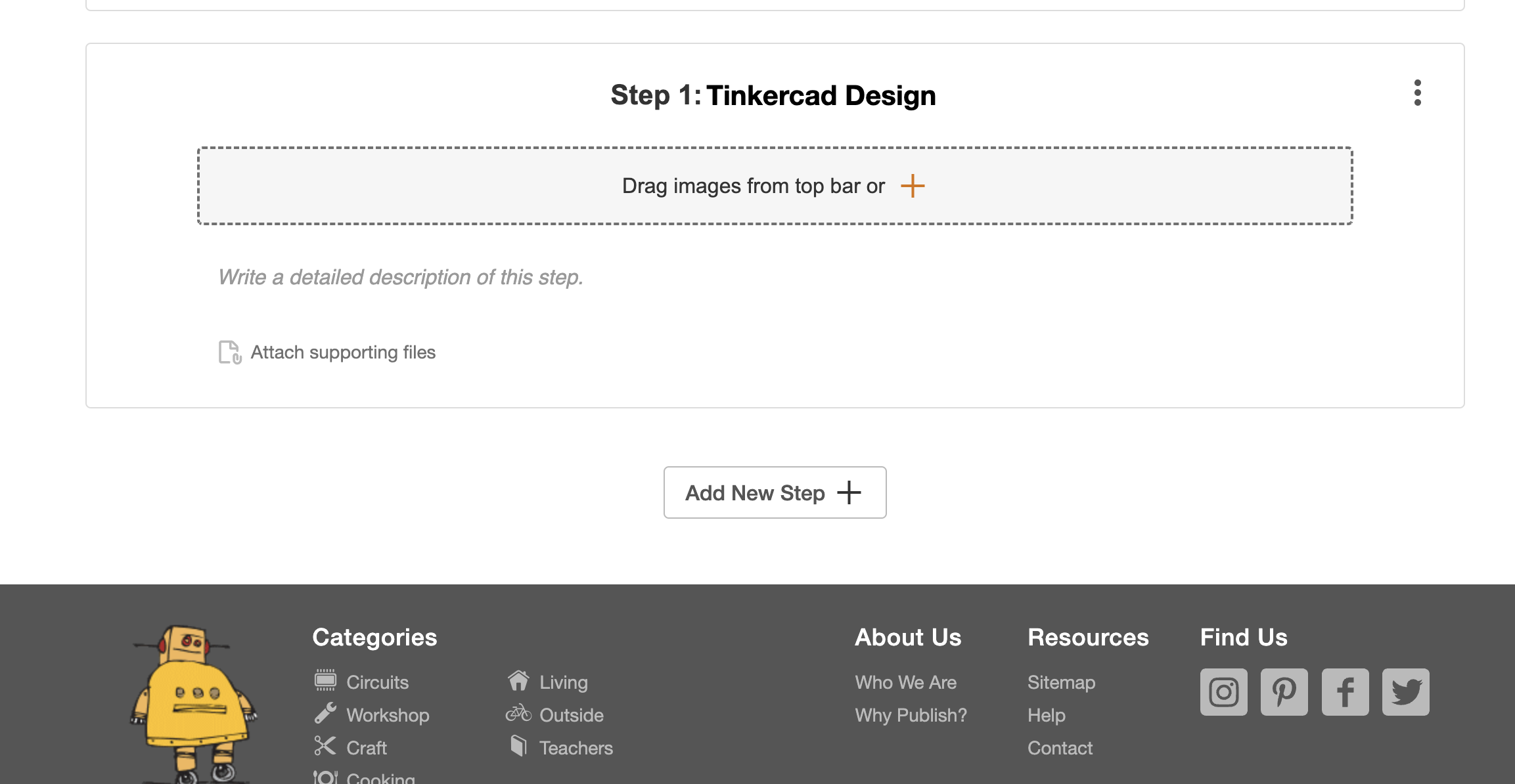
Task: Click the dashed image drop zone
Action: coord(775,186)
